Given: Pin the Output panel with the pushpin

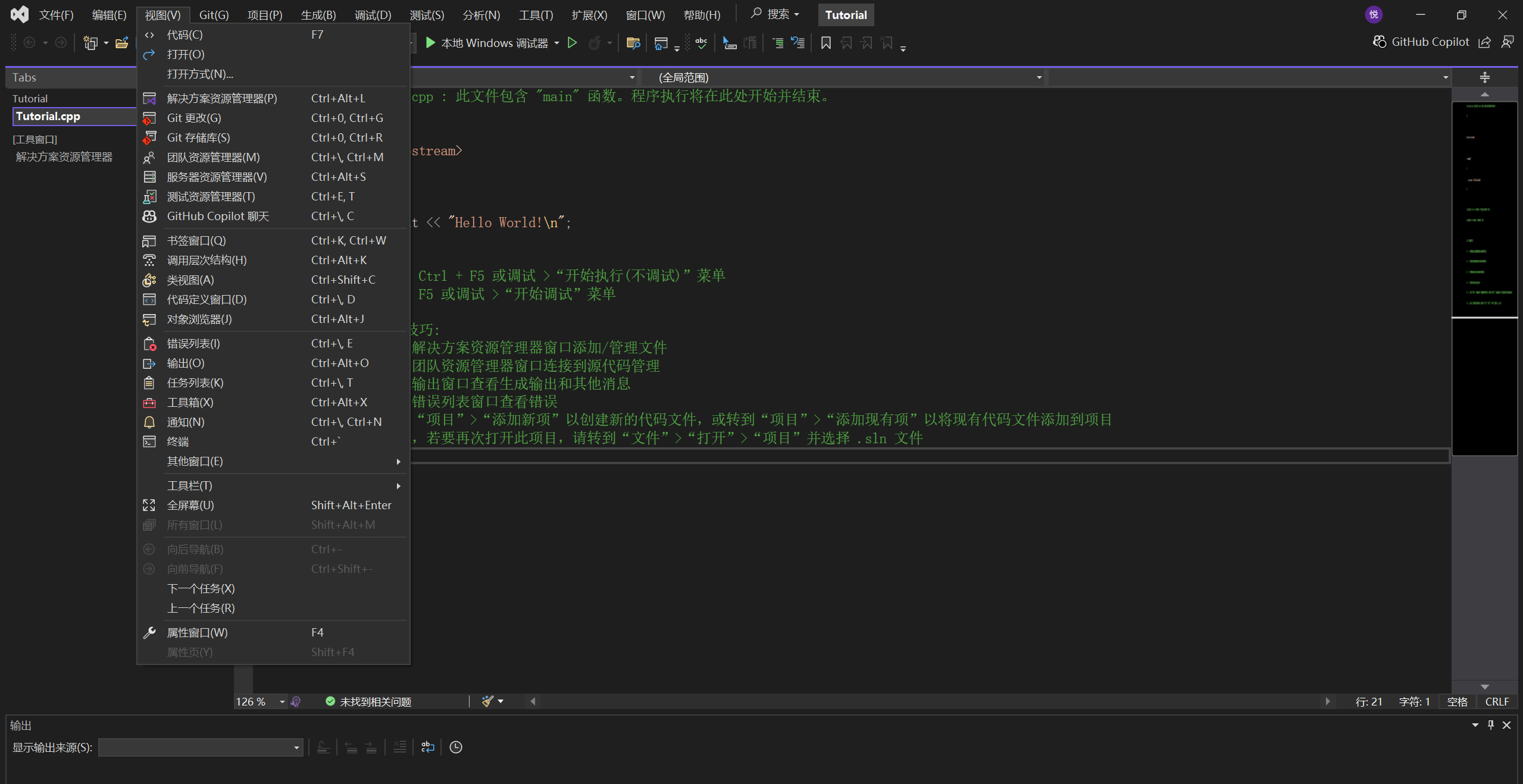Looking at the screenshot, I should [1491, 725].
